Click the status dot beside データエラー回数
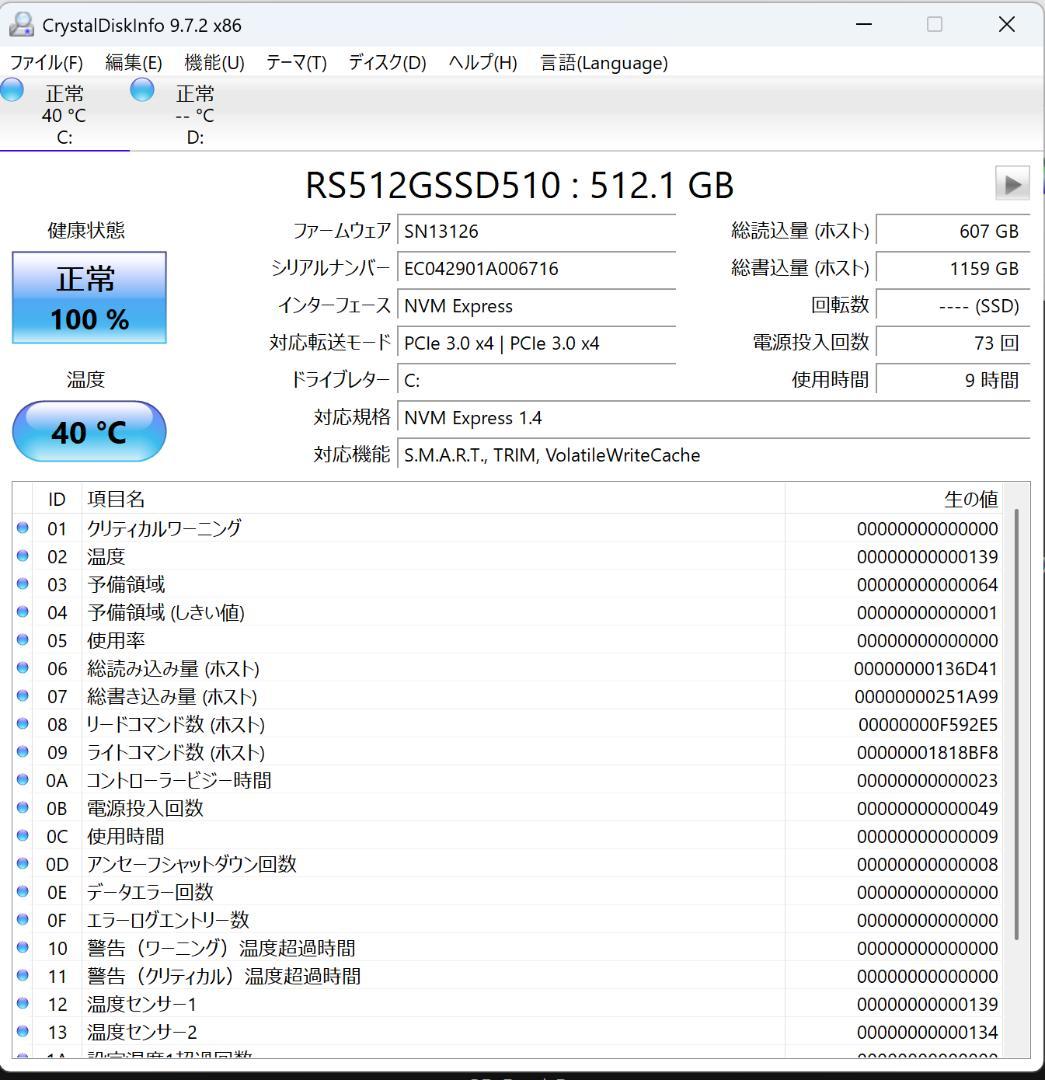 pos(22,892)
